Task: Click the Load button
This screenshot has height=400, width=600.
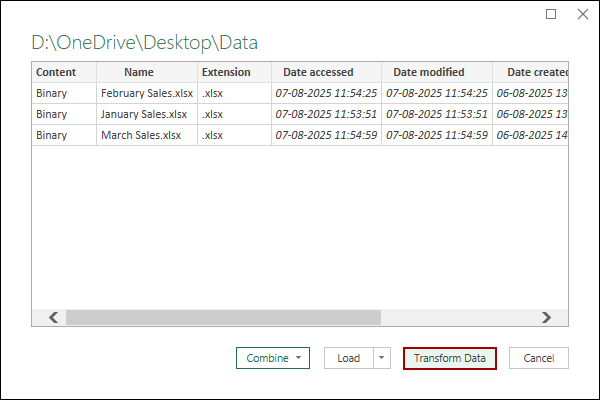Action: pyautogui.click(x=348, y=358)
